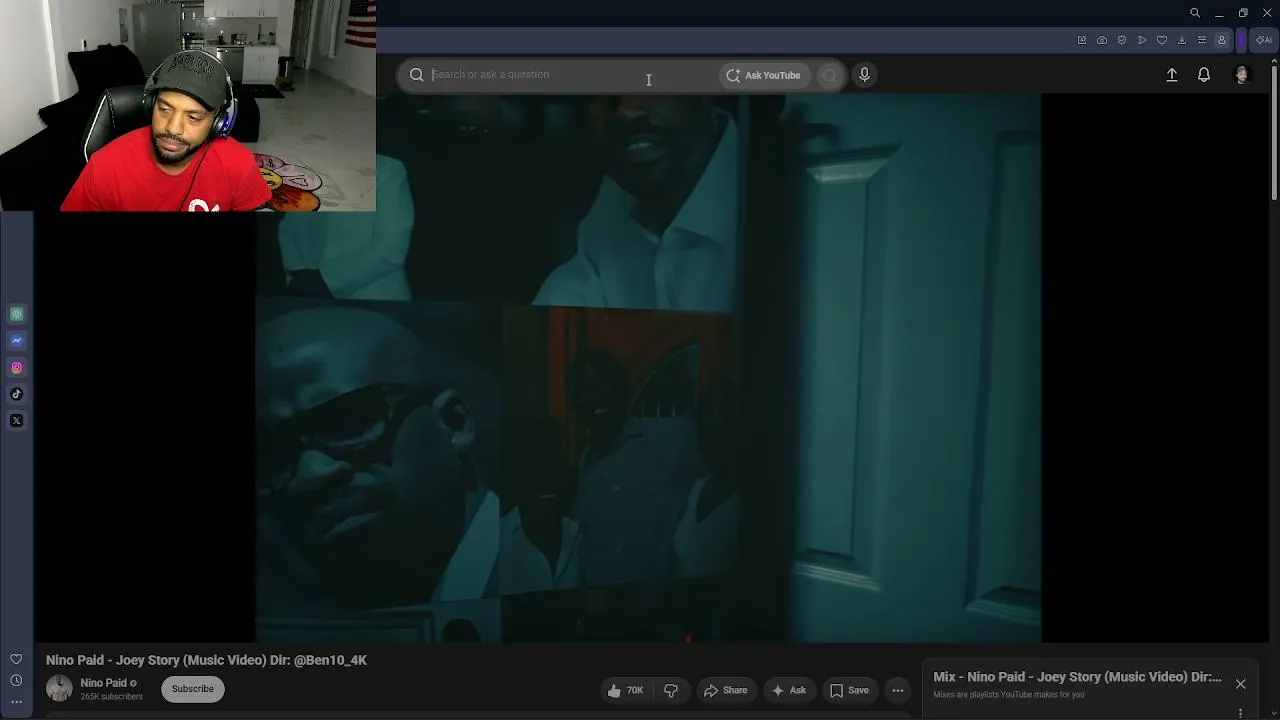Open the YouTube account avatar menu
1280x720 pixels.
coord(1242,75)
